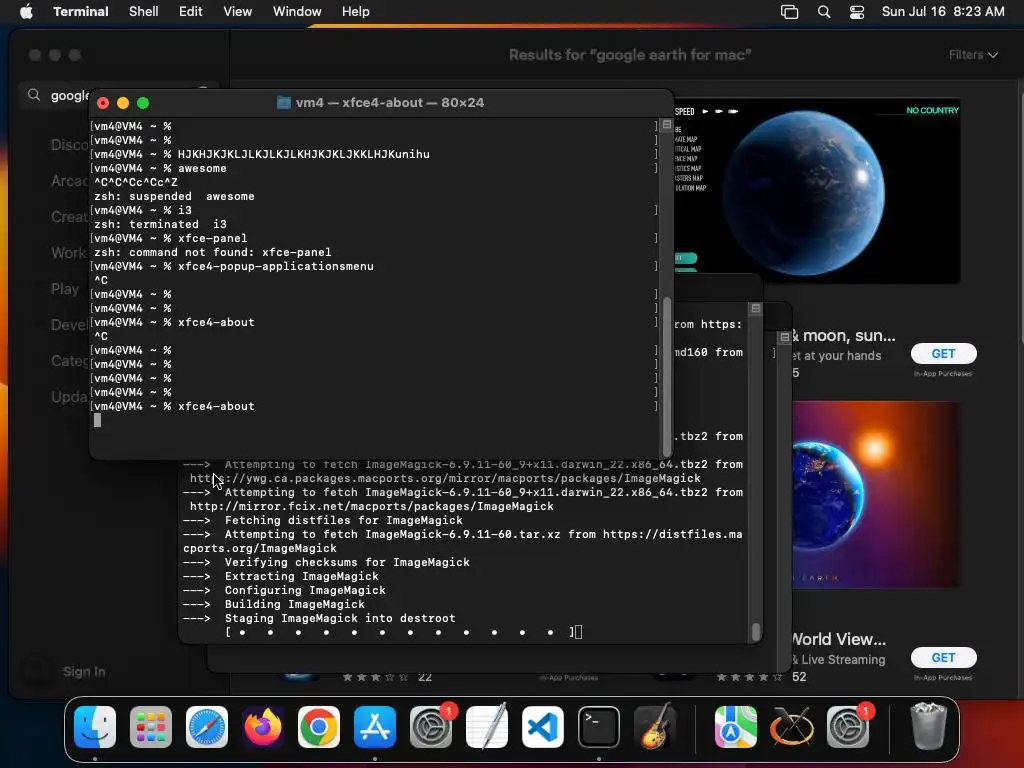Open System Settings with badge in Dock
This screenshot has height=768, width=1024.
click(431, 726)
